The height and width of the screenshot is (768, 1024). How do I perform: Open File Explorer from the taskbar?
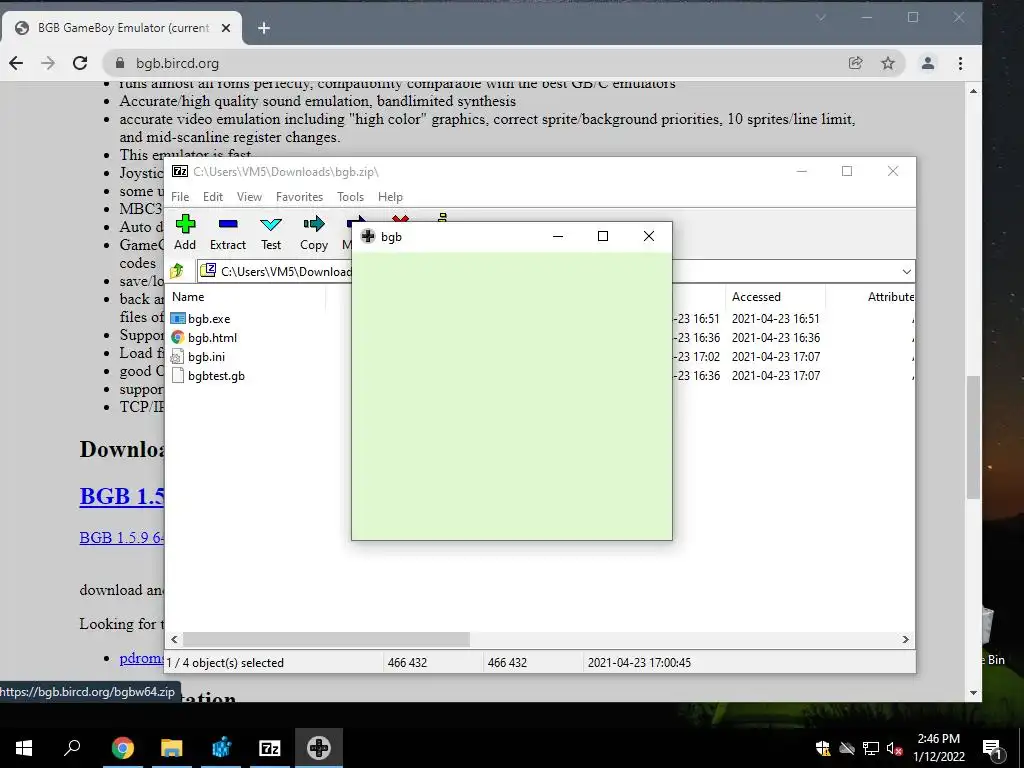[172, 748]
